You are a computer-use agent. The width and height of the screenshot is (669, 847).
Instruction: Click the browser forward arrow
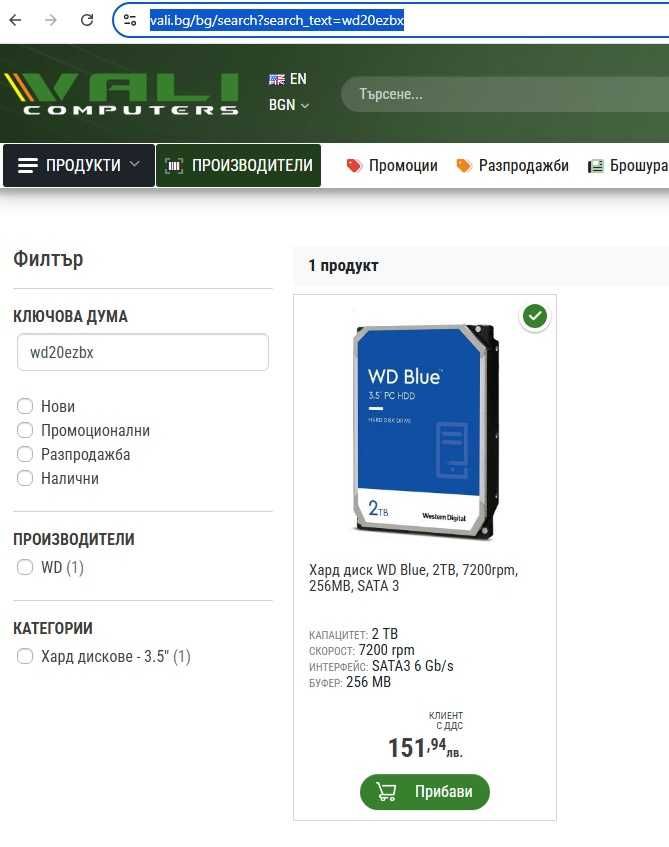(51, 21)
